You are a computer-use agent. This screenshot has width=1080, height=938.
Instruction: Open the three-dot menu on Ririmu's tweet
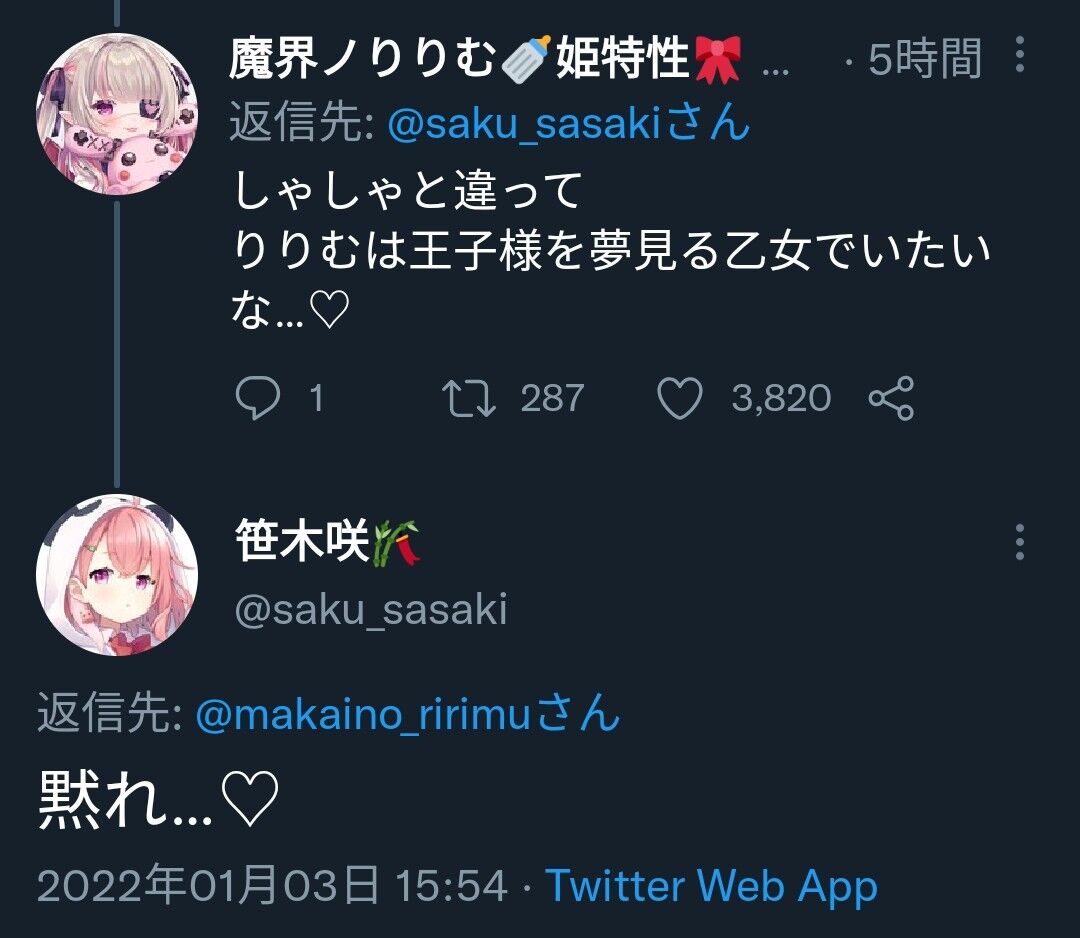tap(1020, 54)
